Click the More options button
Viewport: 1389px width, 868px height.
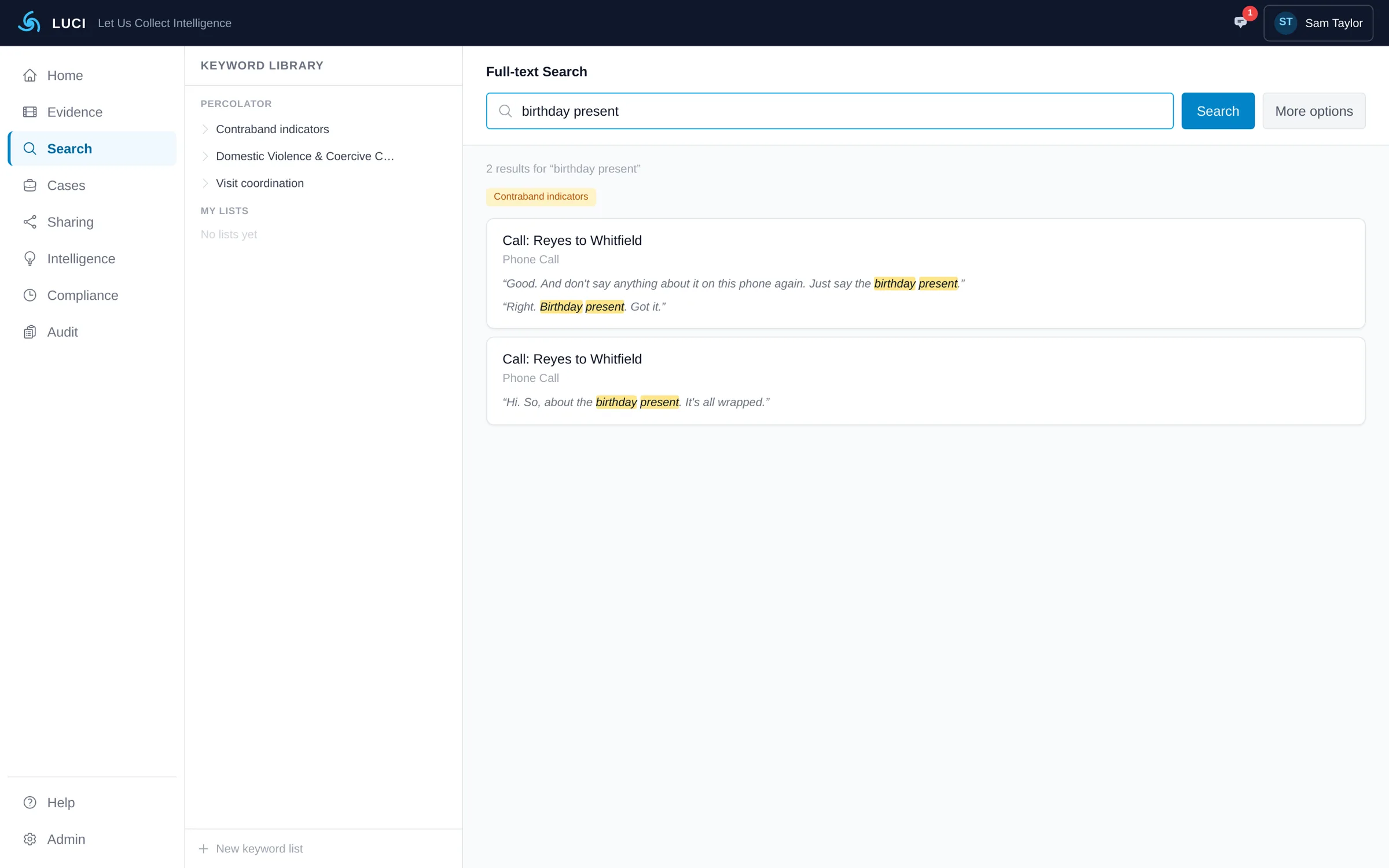pyautogui.click(x=1314, y=111)
